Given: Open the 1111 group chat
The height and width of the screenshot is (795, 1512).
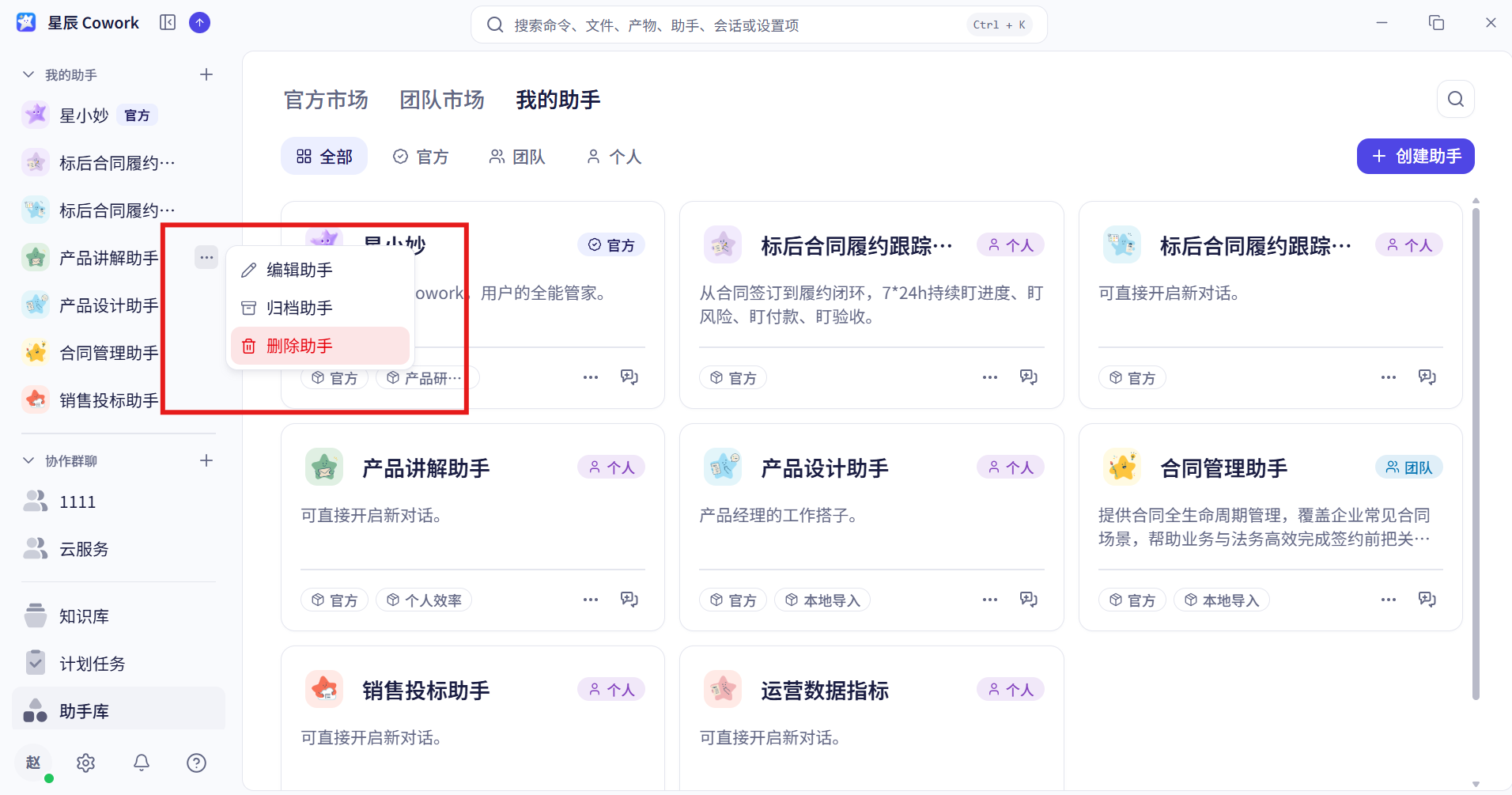Looking at the screenshot, I should pos(119,502).
